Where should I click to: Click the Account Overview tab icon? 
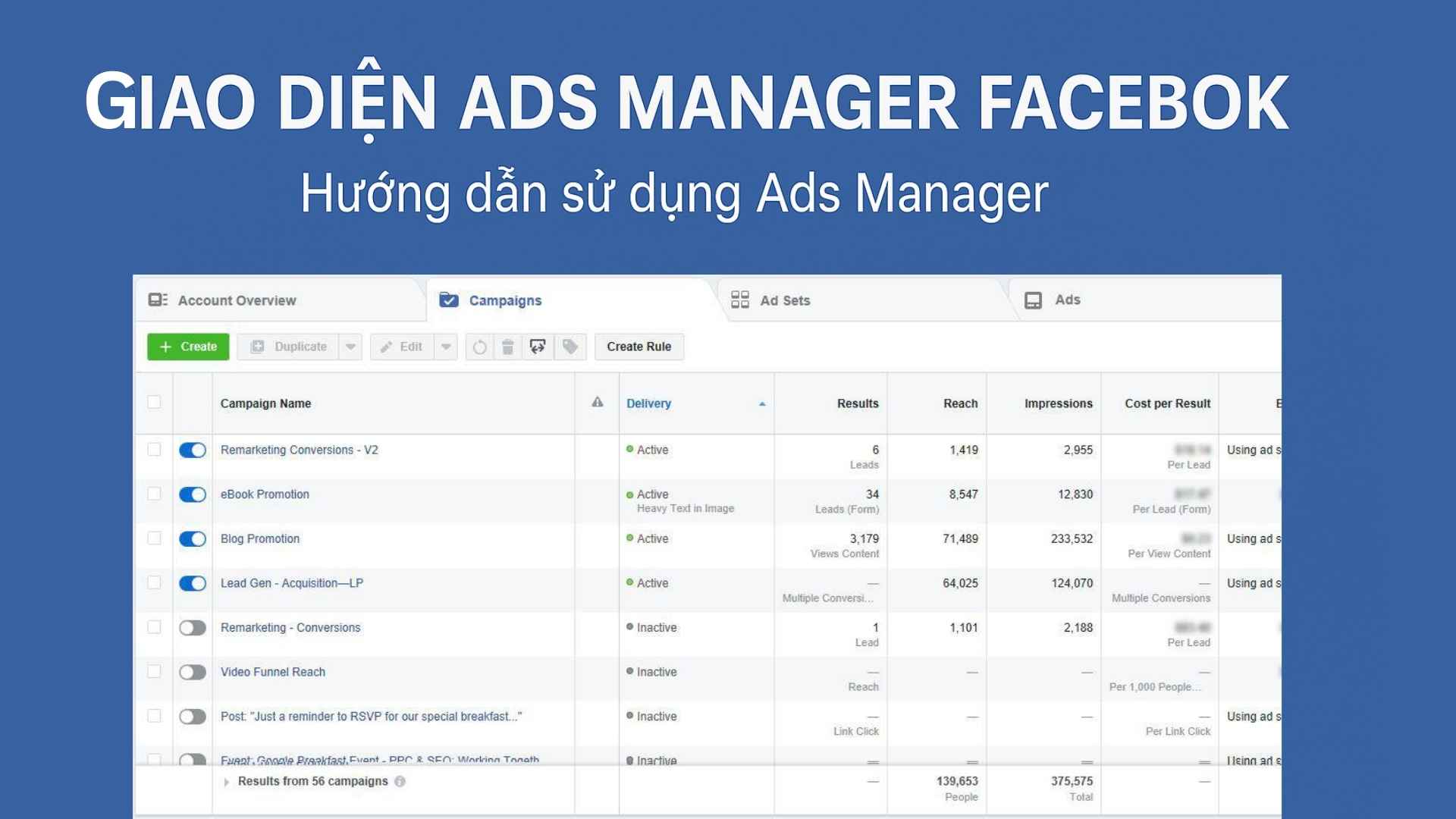click(x=158, y=300)
